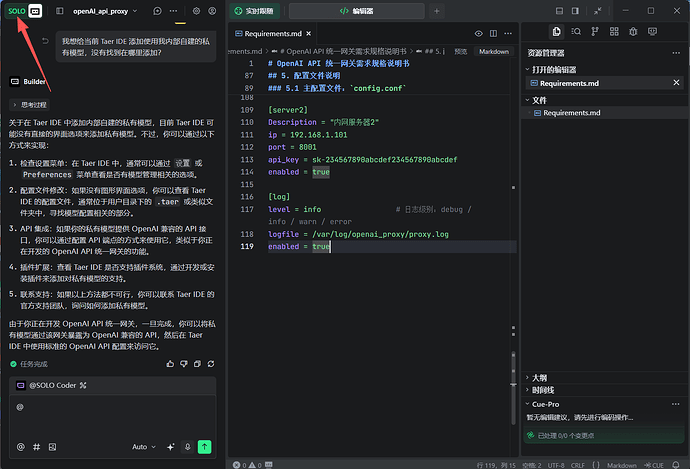Select the @SOLO Coder agent chip
Viewport: 690px width, 469px height.
(52, 385)
